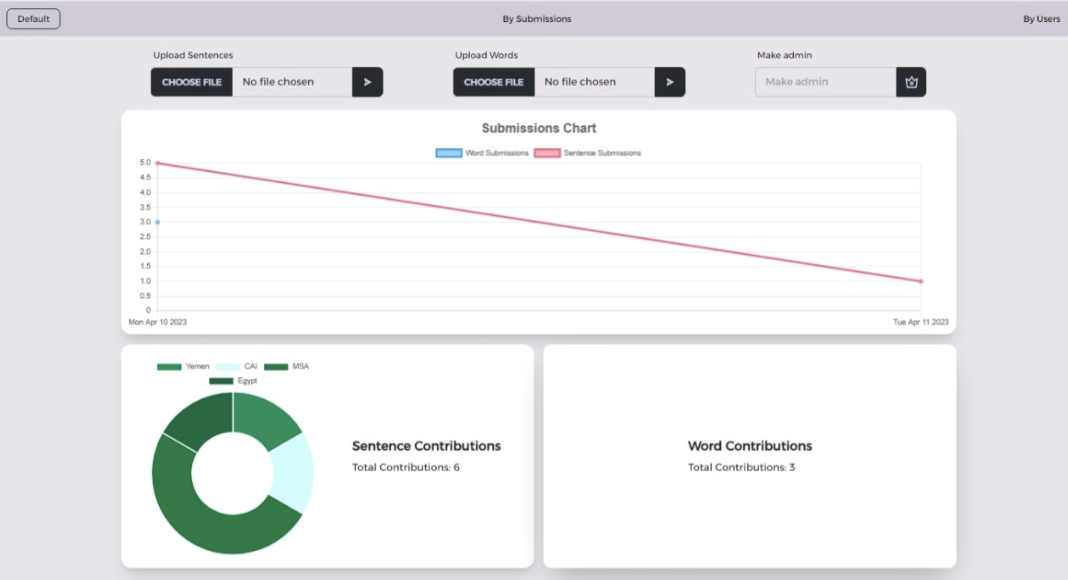Click the blue word data point at 3.0

(158, 222)
